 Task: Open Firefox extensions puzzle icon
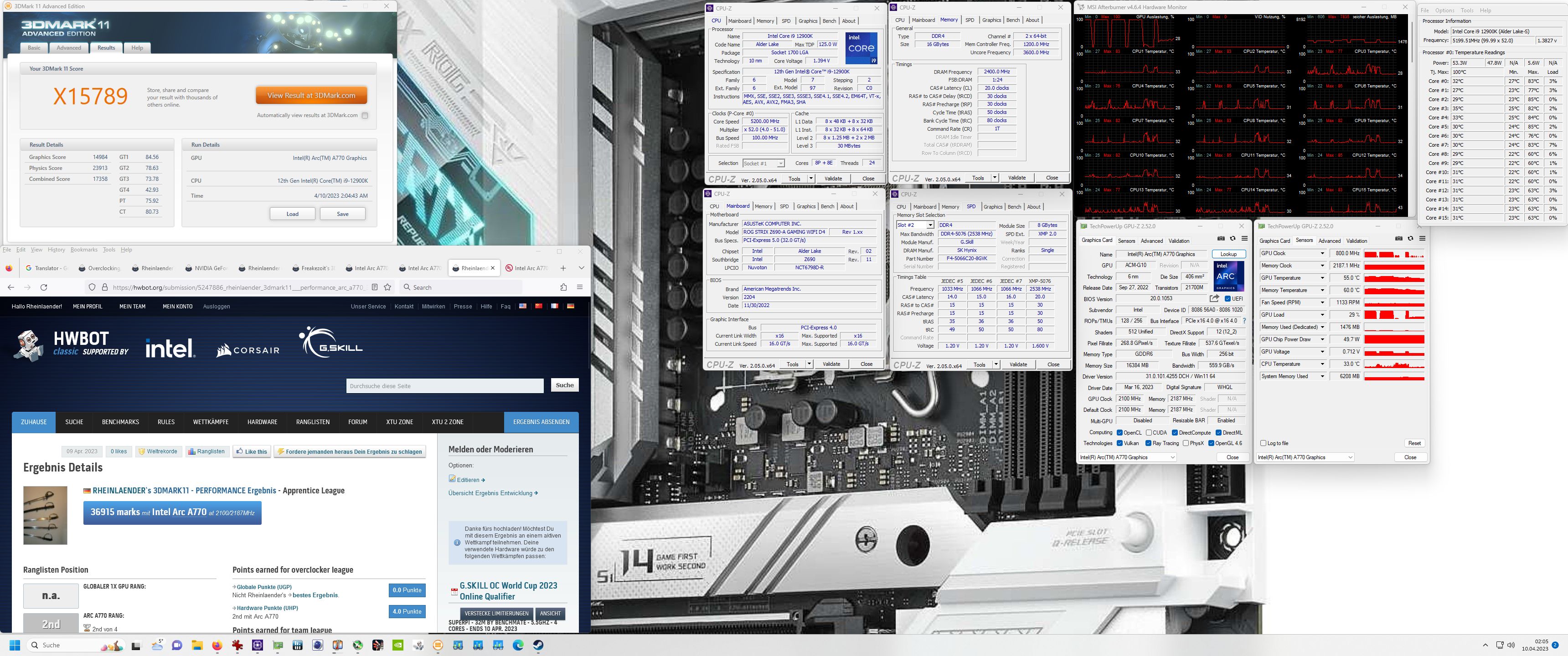[x=563, y=287]
